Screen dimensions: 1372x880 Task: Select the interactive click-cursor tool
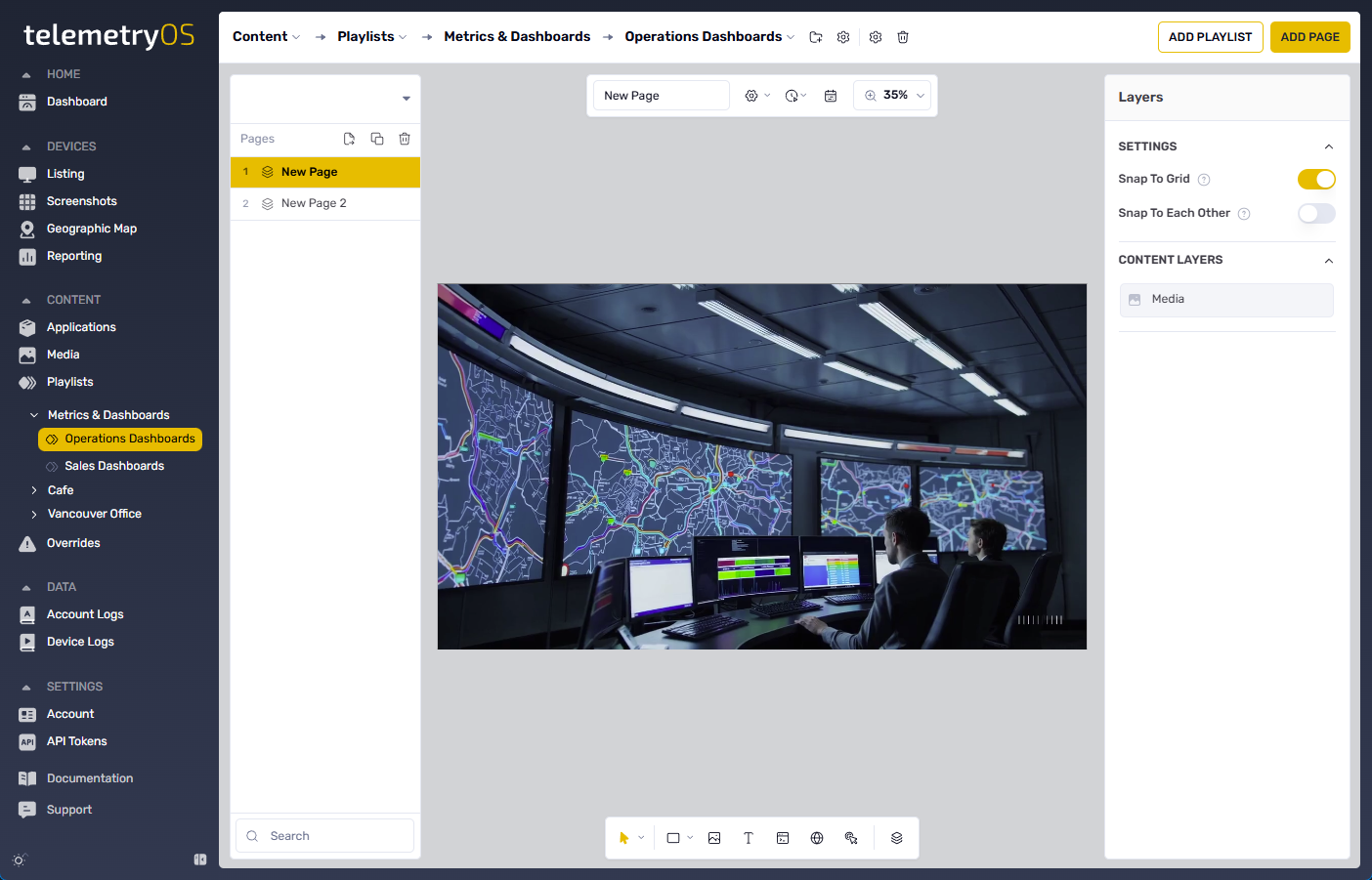[x=851, y=838]
